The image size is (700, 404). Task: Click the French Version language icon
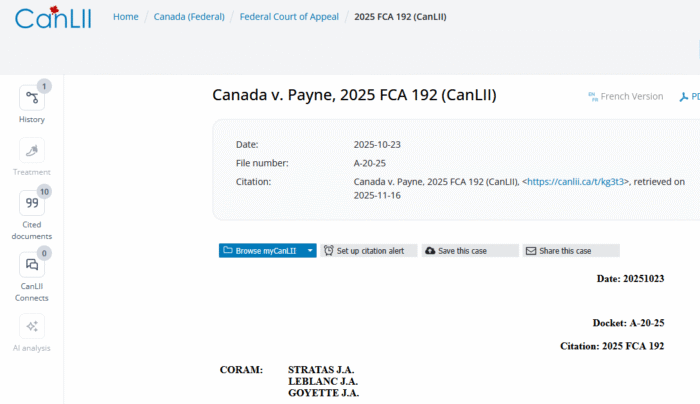pyautogui.click(x=593, y=97)
